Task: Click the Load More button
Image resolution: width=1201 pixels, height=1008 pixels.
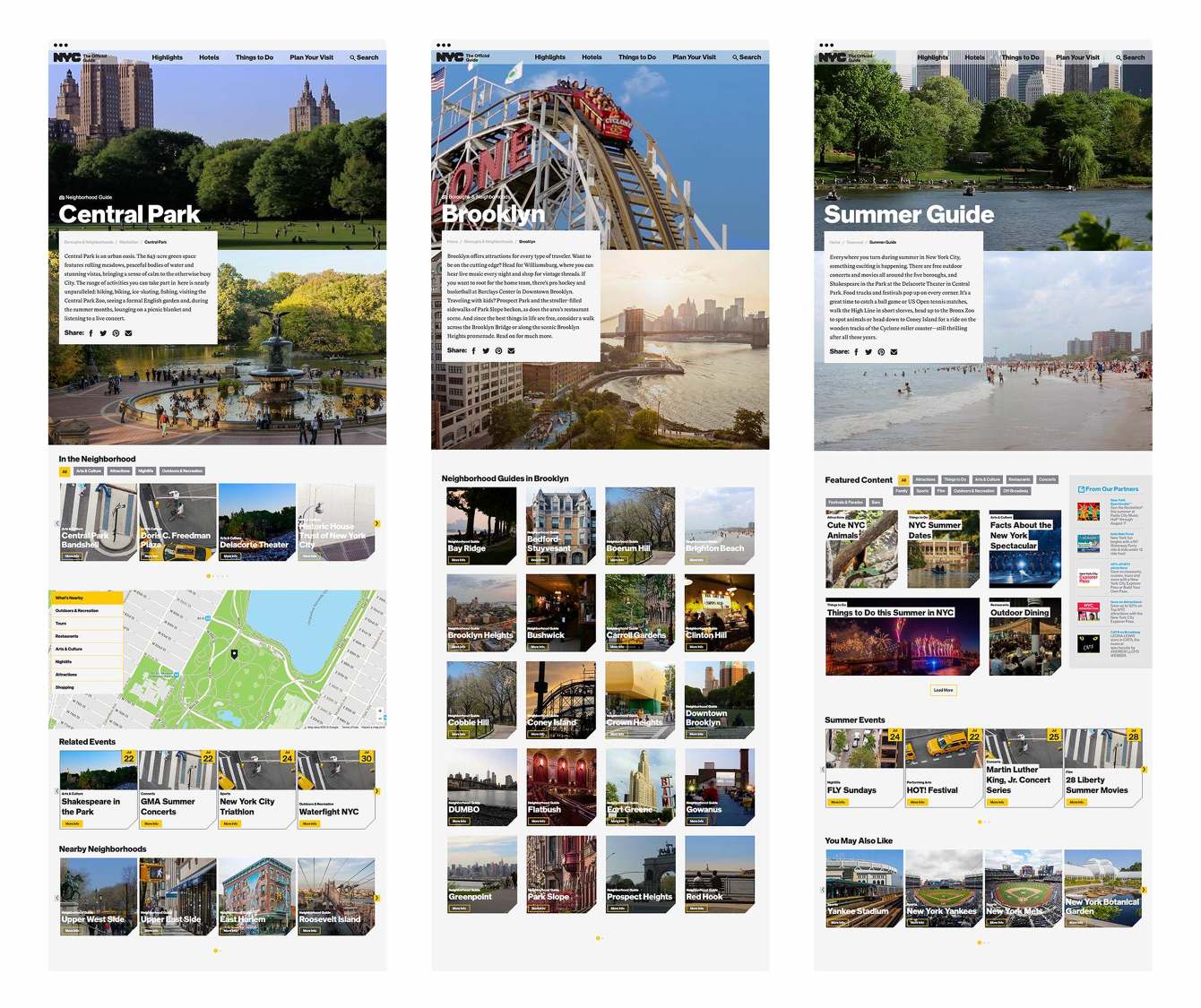Action: [x=943, y=690]
